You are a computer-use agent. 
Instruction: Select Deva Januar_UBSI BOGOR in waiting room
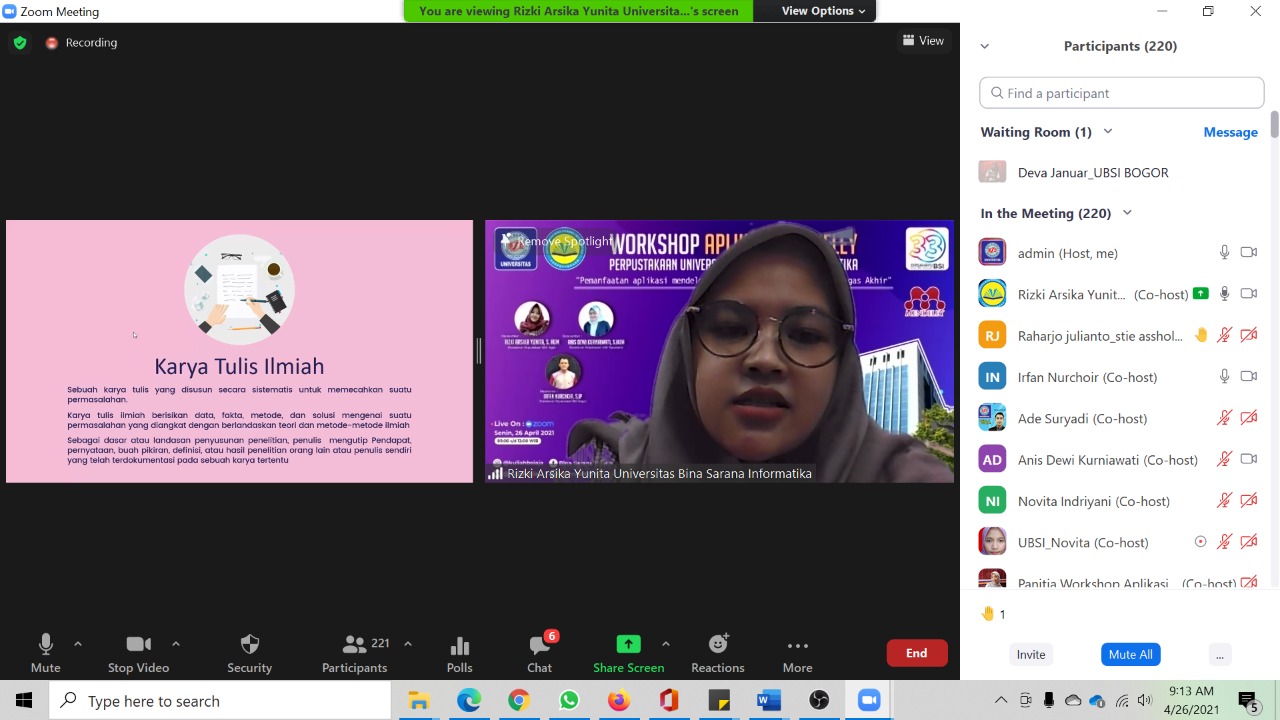tap(1118, 172)
